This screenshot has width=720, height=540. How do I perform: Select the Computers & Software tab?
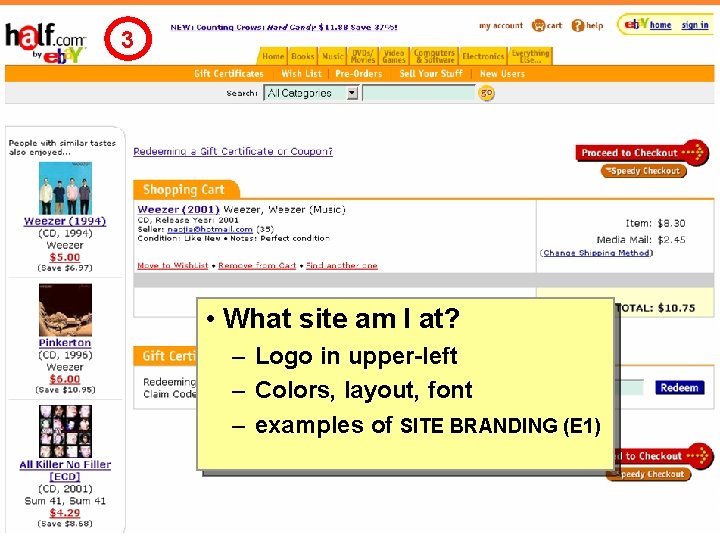(x=434, y=56)
